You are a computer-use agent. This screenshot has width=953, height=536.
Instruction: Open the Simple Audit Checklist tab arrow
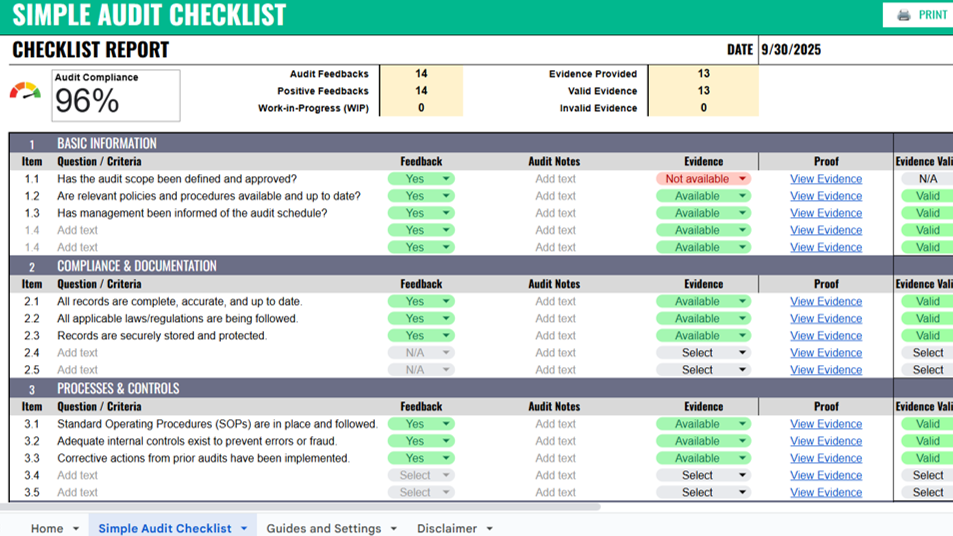[x=244, y=529]
